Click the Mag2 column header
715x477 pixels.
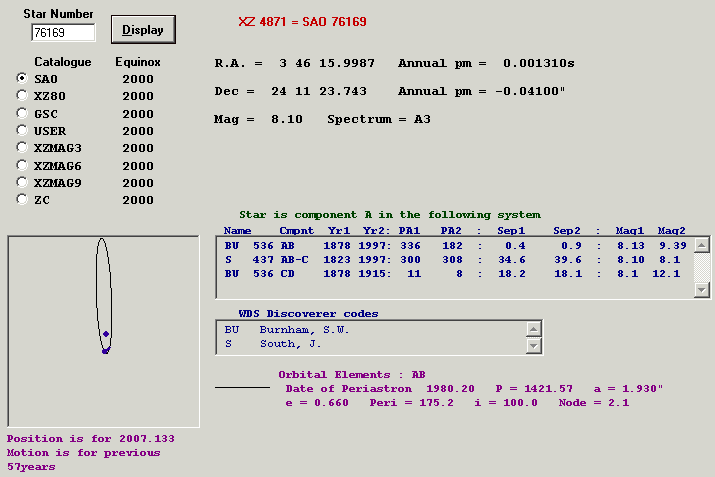coord(671,231)
